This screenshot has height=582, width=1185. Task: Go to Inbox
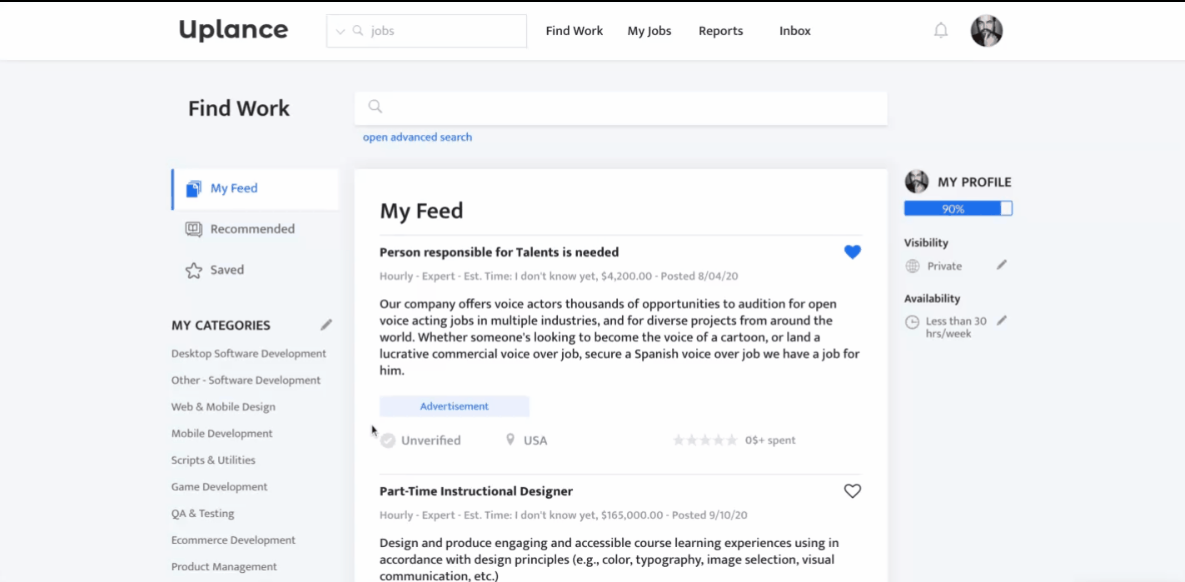pyautogui.click(x=795, y=31)
